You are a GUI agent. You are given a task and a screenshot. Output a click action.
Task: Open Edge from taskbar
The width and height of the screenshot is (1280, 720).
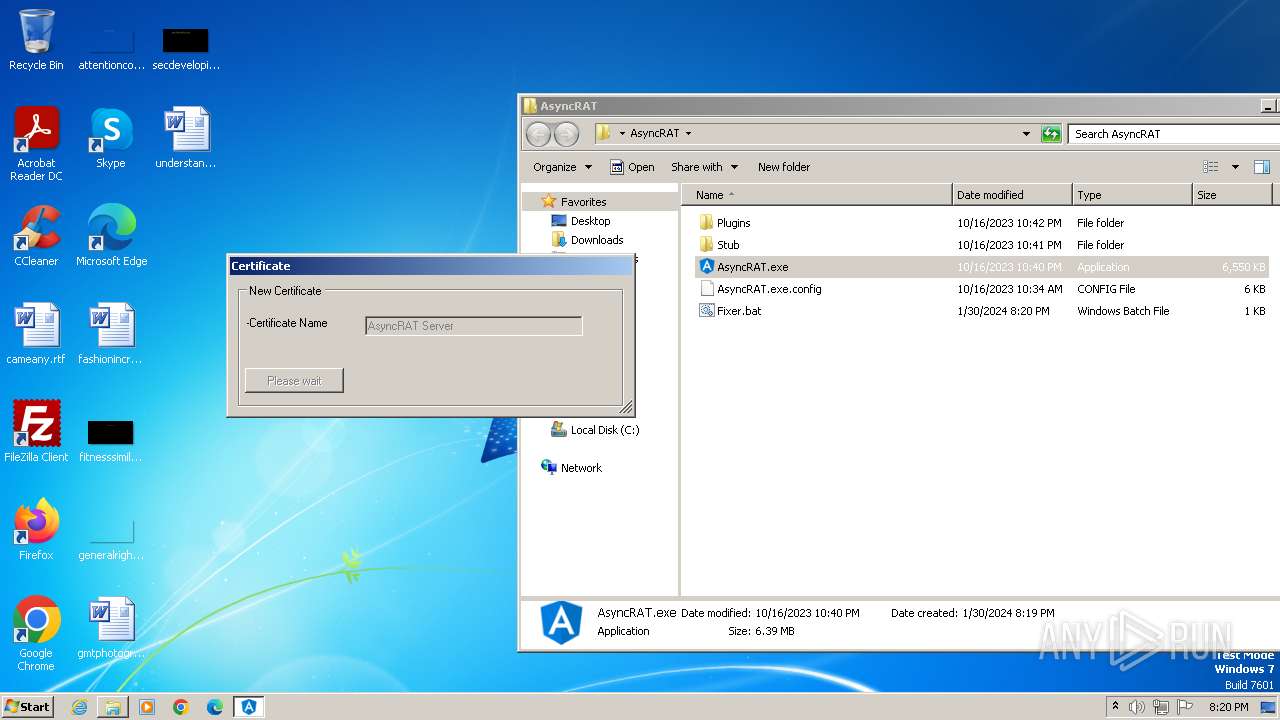pyautogui.click(x=215, y=707)
